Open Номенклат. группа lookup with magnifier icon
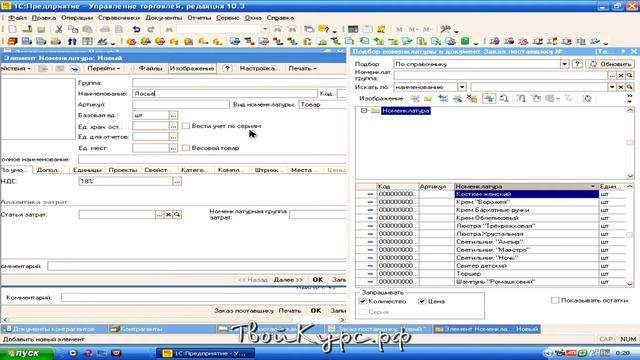The height and width of the screenshot is (360, 640). (629, 76)
